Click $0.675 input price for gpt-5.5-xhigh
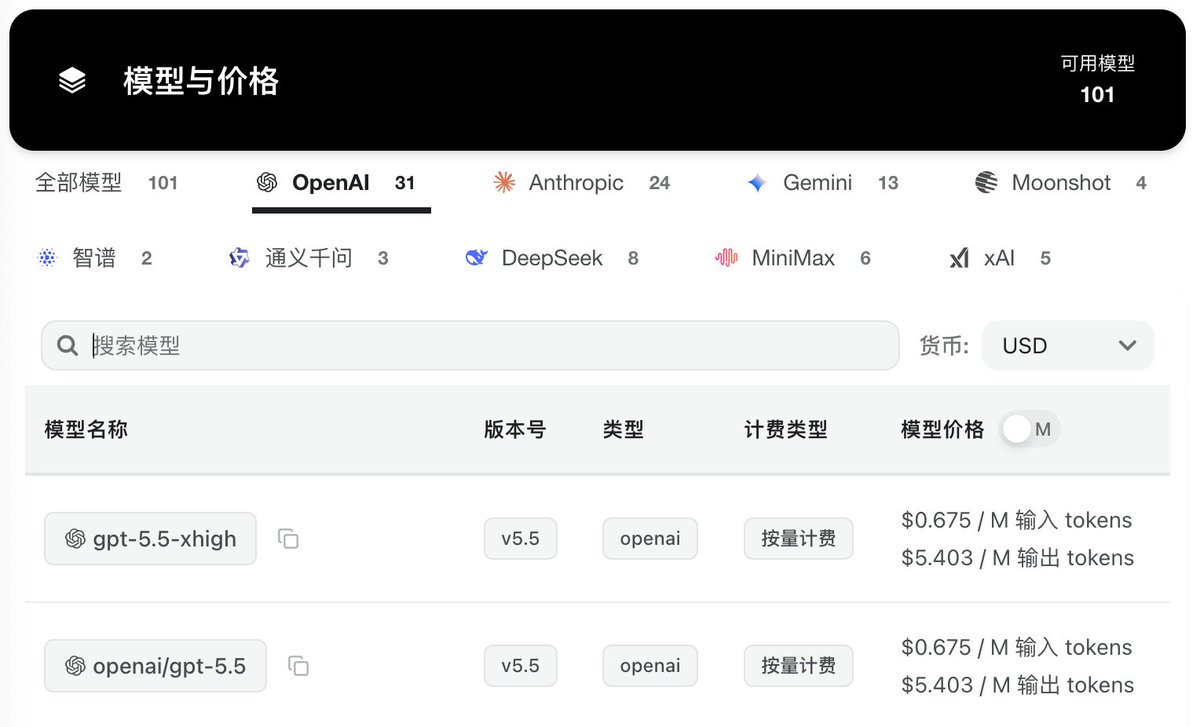The height and width of the screenshot is (727, 1200). pyautogui.click(x=1017, y=520)
